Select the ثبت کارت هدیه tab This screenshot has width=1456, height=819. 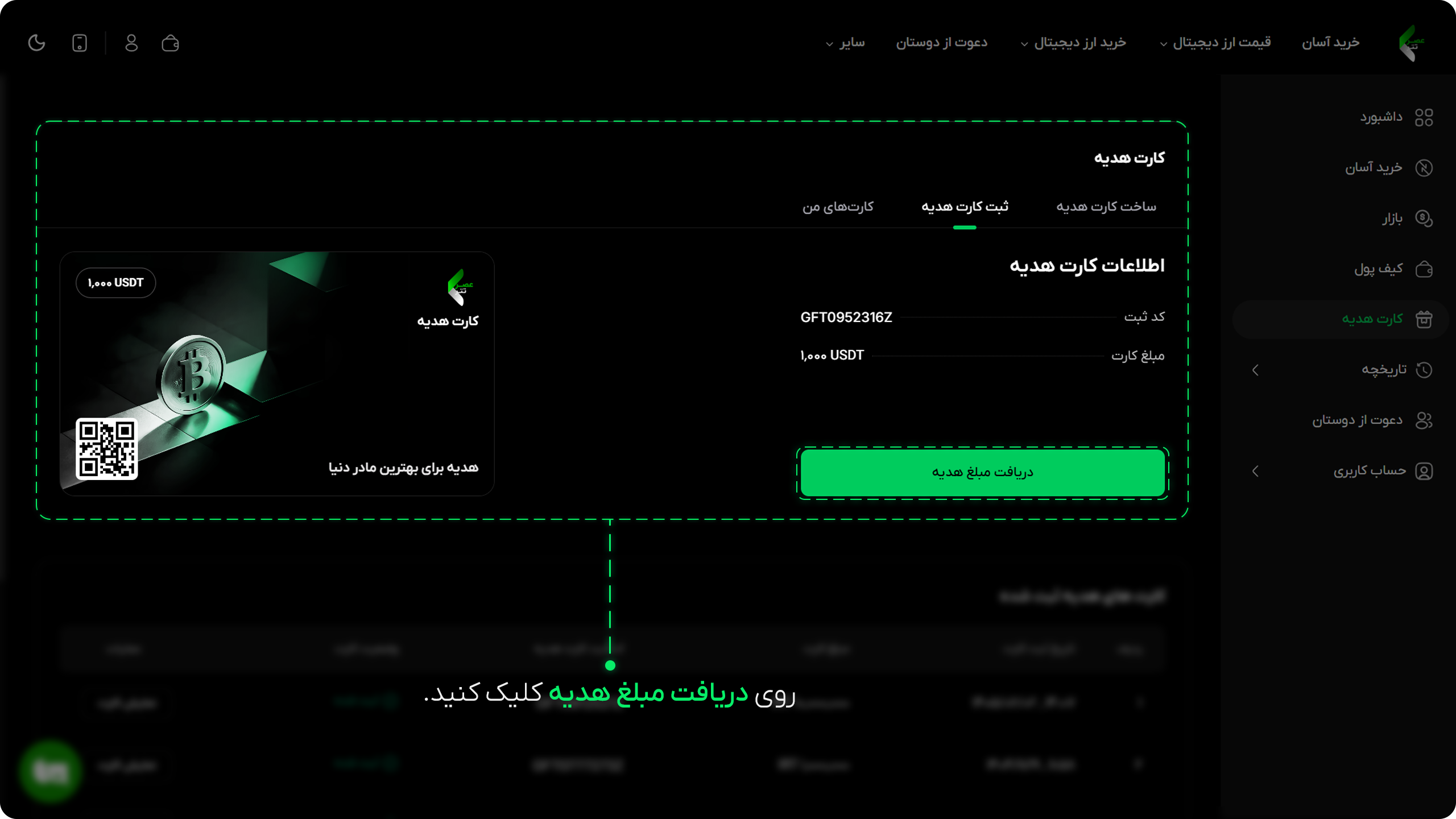(x=965, y=206)
